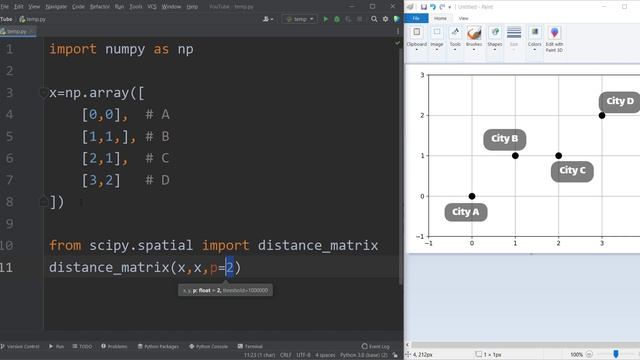Switch to the View tab in Paint
This screenshot has height=360, width=640.
[x=463, y=18]
